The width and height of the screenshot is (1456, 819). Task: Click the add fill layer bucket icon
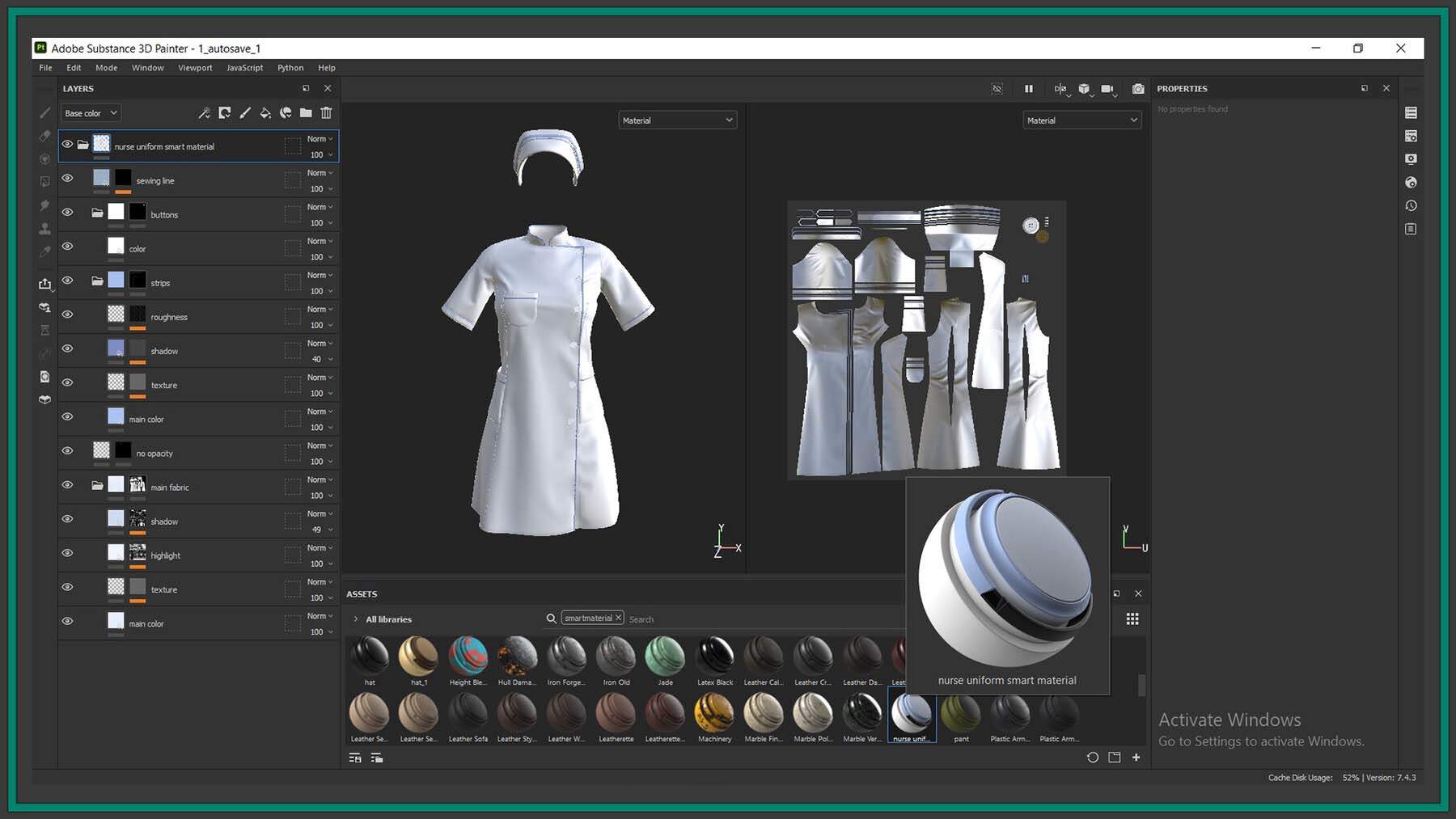265,113
